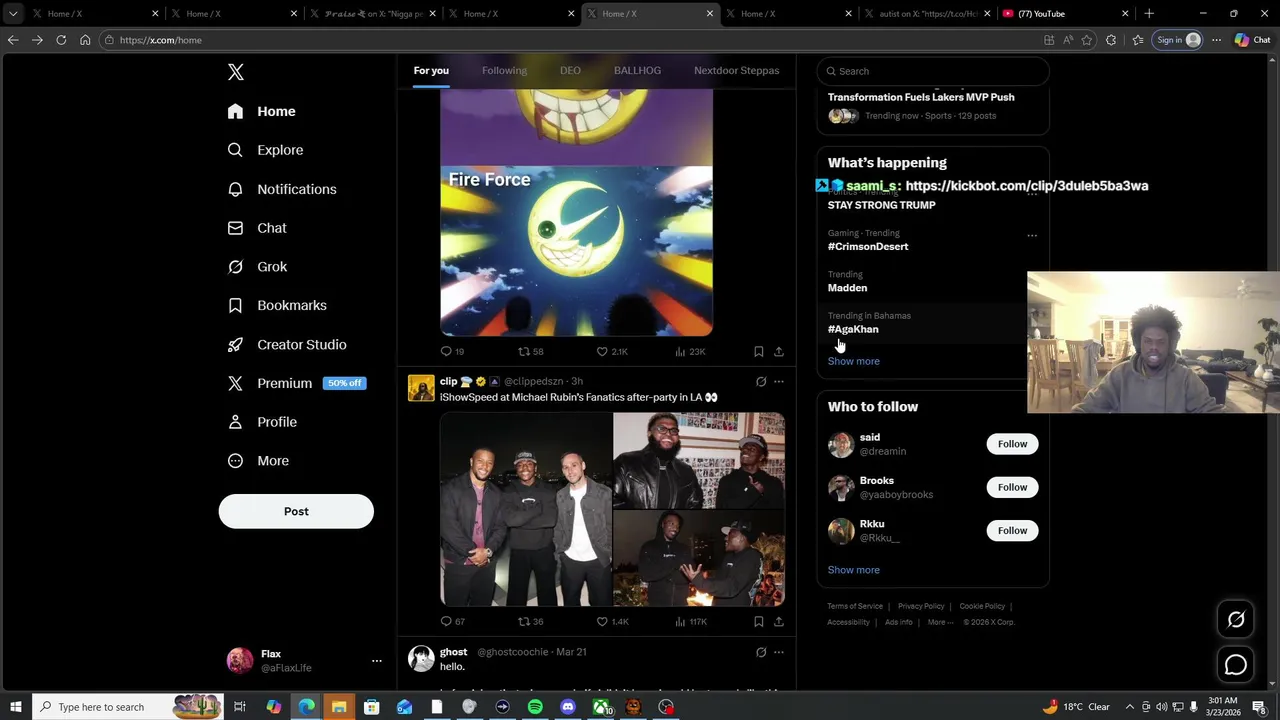Image resolution: width=1280 pixels, height=720 pixels.
Task: Switch to the Following tab
Action: click(x=504, y=71)
